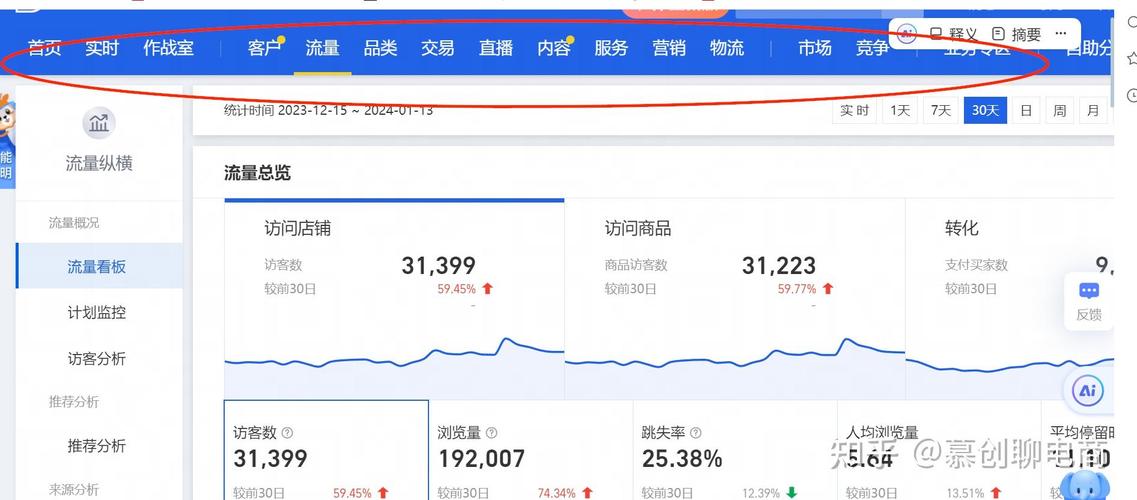
Task: Click the 25.38% 跳失率 value
Action: click(x=682, y=459)
